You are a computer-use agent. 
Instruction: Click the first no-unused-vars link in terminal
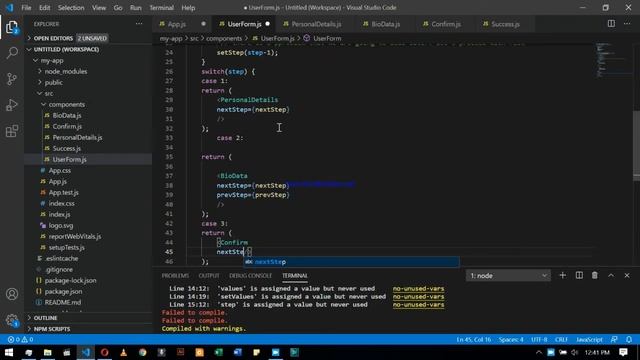click(418, 289)
